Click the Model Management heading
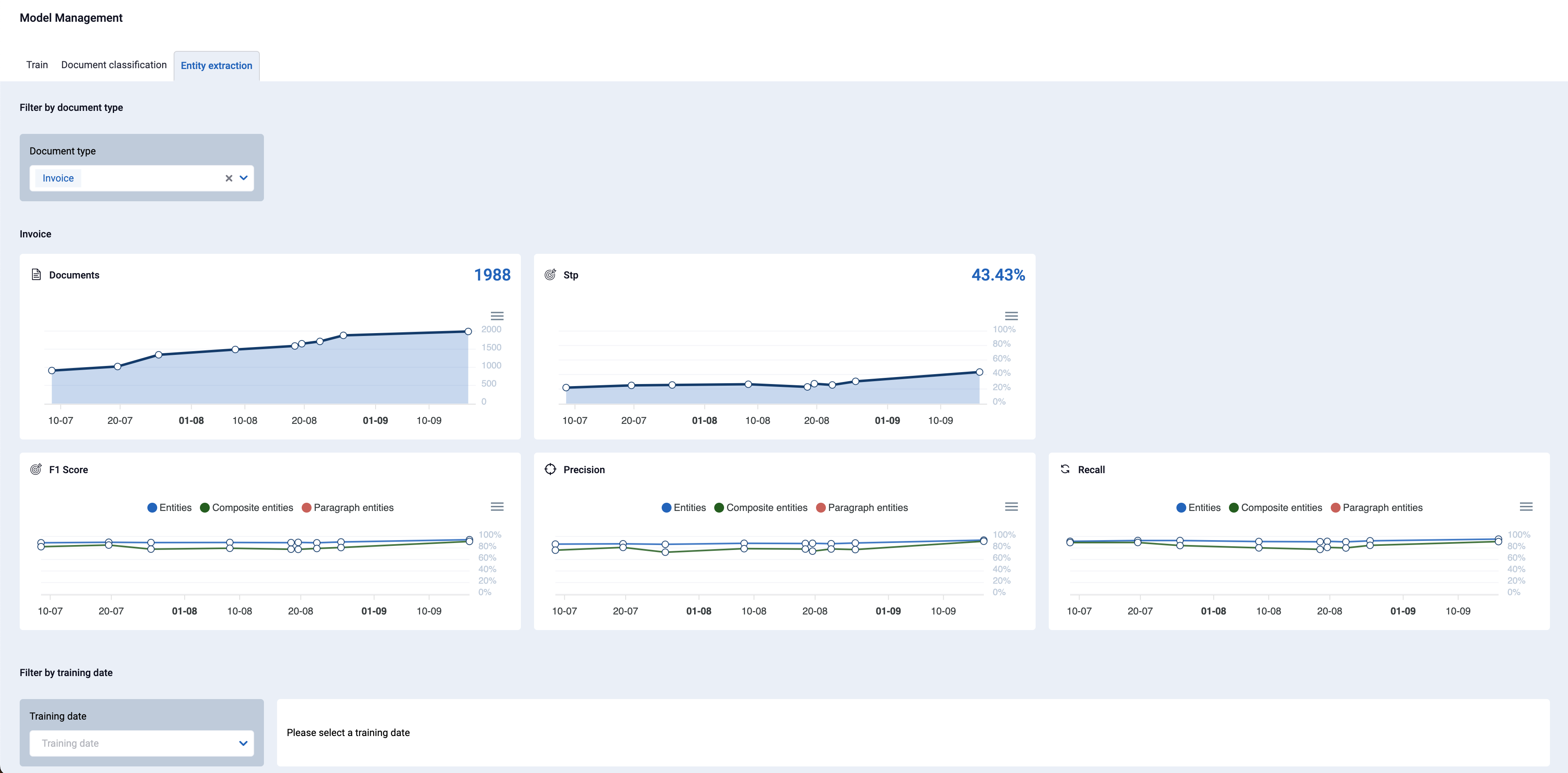Screen dimensions: 1568x773 click(71, 18)
